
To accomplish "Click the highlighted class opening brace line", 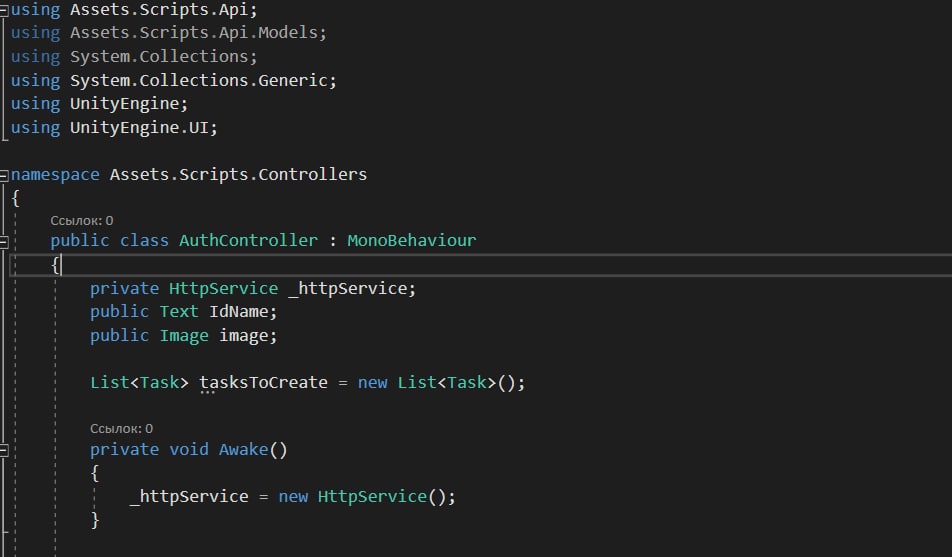I will click(x=481, y=265).
